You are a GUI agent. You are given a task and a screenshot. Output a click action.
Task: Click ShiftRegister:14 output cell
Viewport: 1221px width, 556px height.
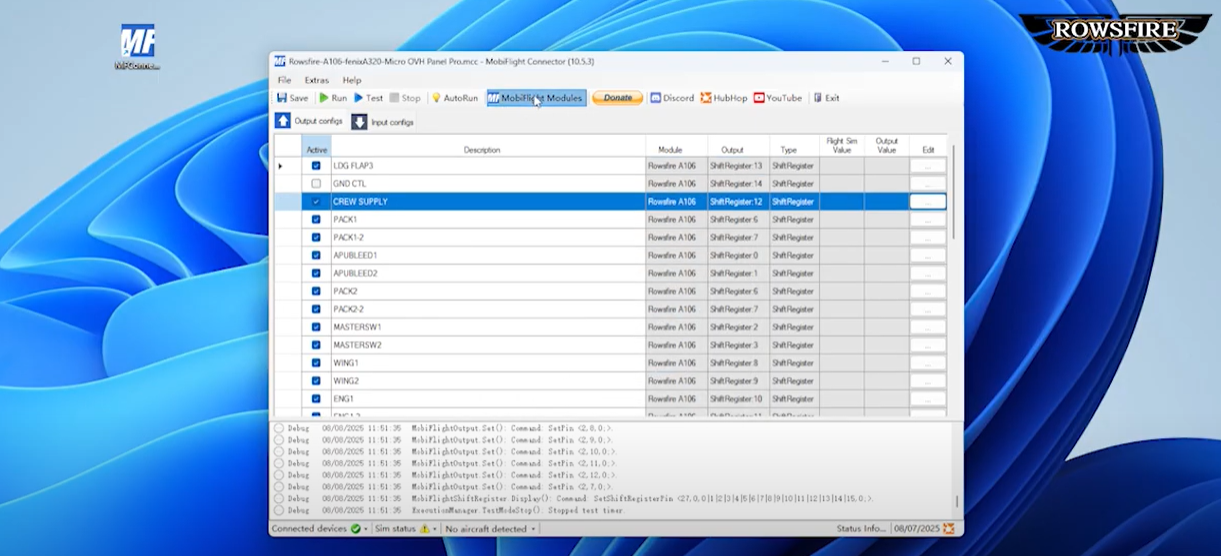(738, 184)
